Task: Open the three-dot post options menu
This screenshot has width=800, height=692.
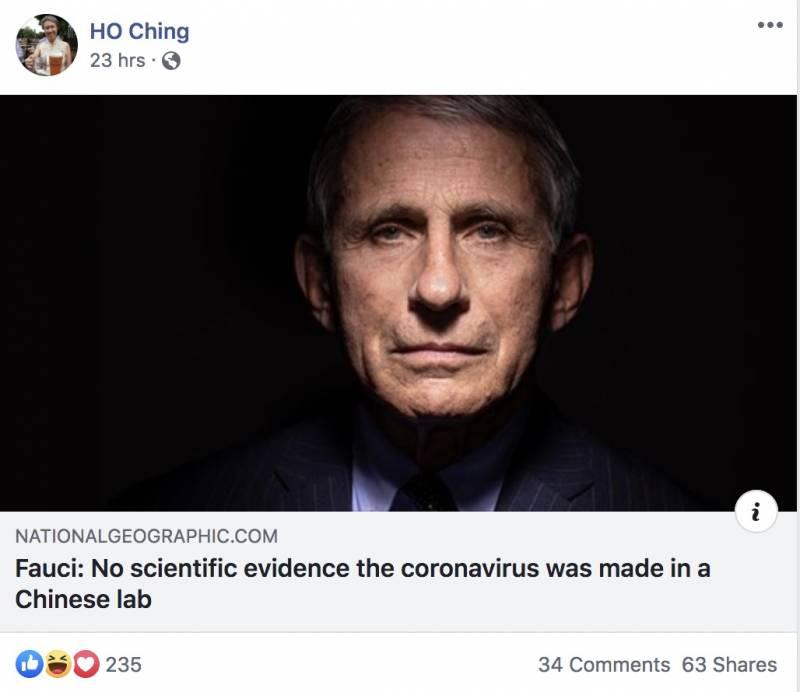Action: pos(769,26)
